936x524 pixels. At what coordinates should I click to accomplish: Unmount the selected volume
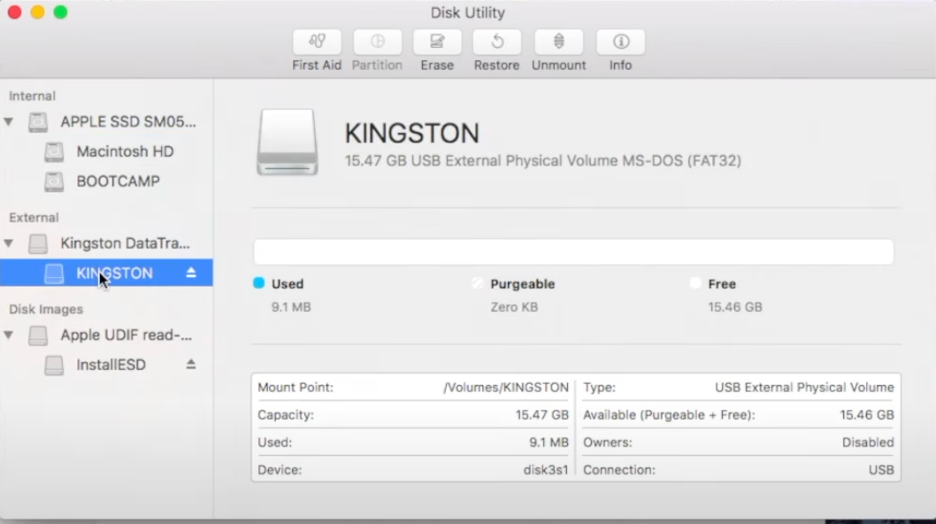pyautogui.click(x=559, y=42)
